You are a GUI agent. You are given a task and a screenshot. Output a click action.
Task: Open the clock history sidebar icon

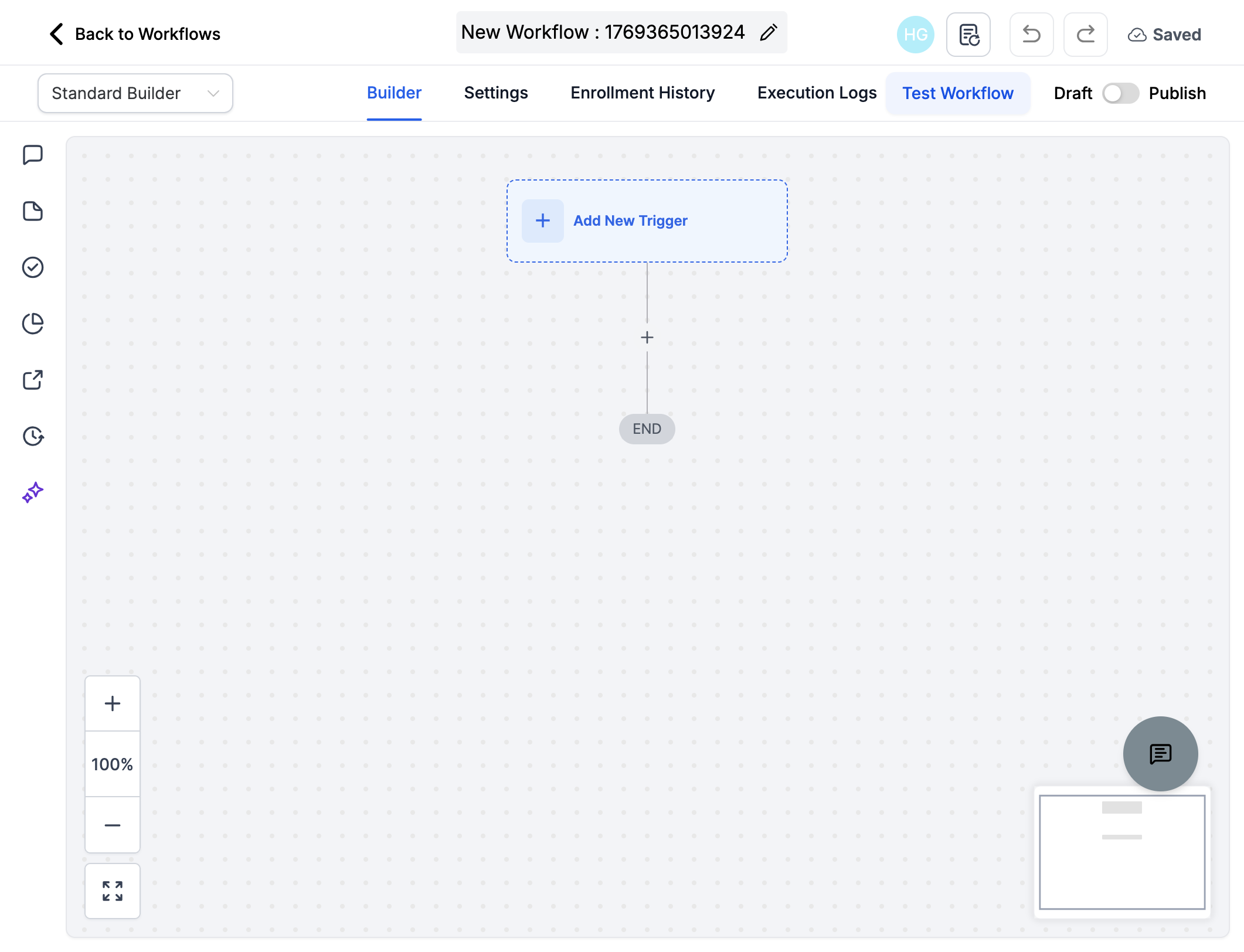(33, 436)
